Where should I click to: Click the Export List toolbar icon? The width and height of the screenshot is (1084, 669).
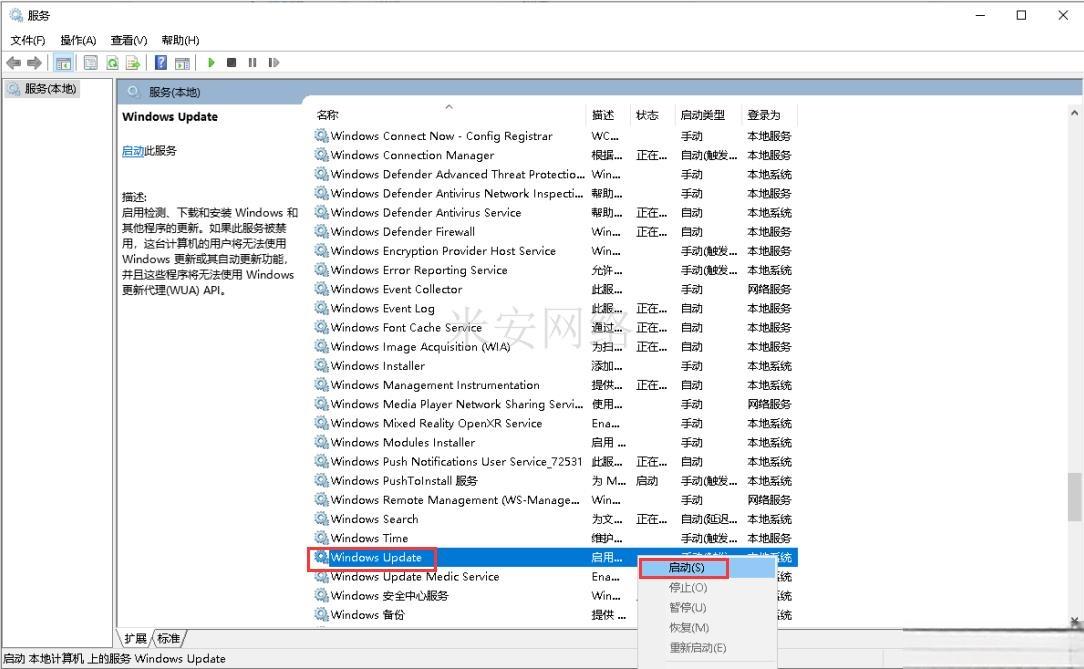pos(133,63)
